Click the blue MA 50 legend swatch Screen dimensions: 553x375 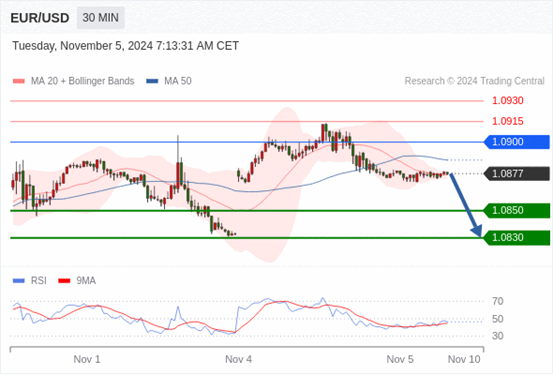pyautogui.click(x=152, y=81)
